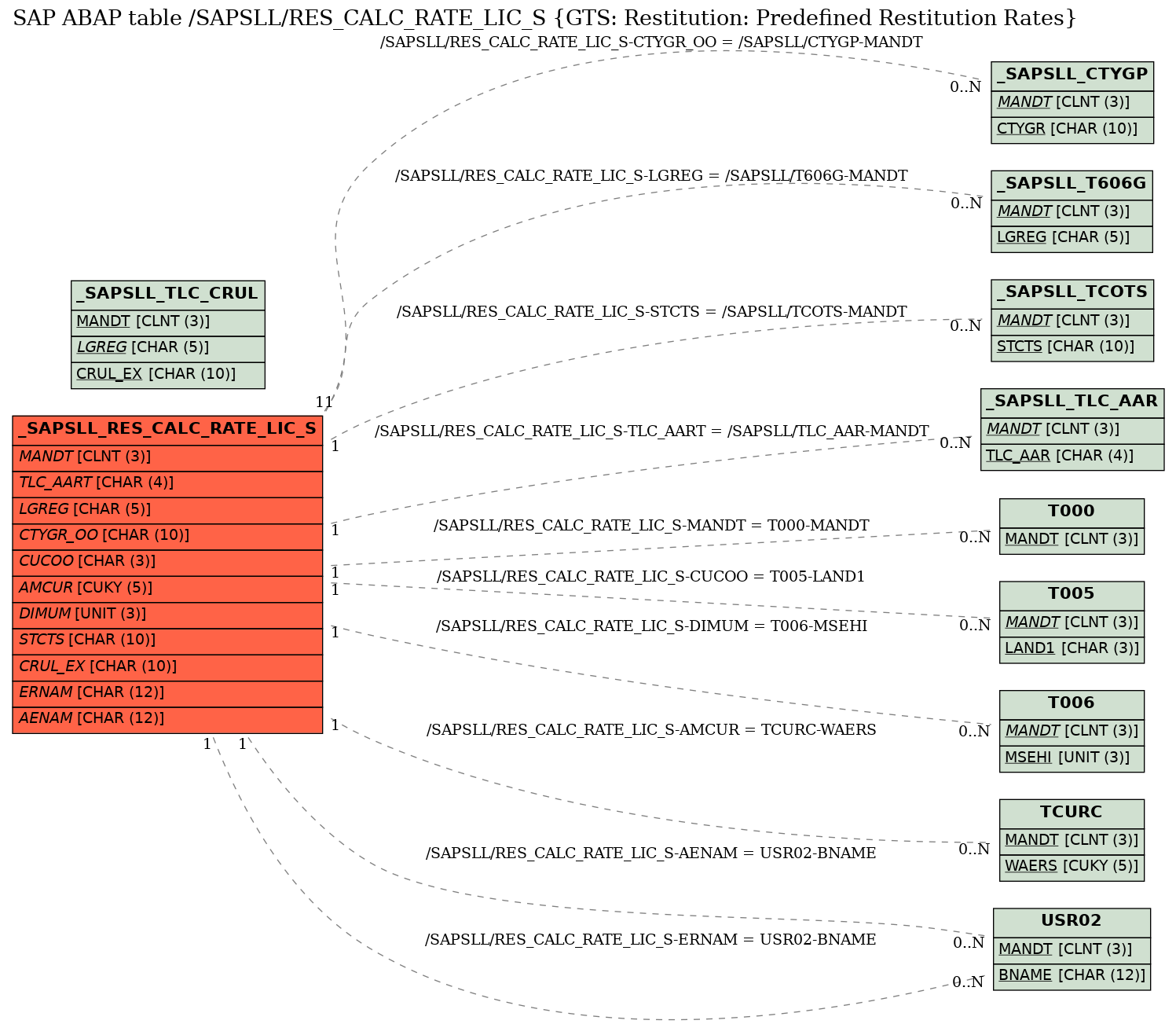Select the CTYGR_OO [CHAR (10)] field row
Image resolution: width=1176 pixels, height=1024 pixels.
167,537
